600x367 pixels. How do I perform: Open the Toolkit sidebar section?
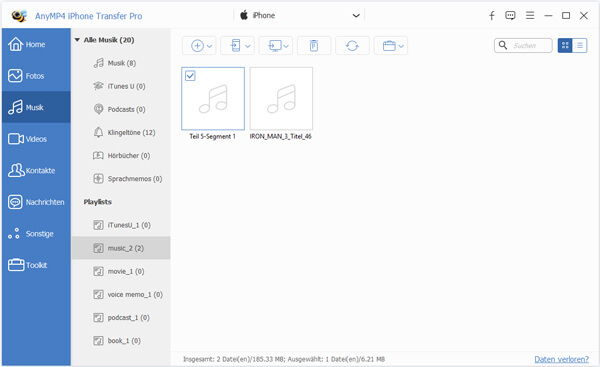click(x=36, y=265)
